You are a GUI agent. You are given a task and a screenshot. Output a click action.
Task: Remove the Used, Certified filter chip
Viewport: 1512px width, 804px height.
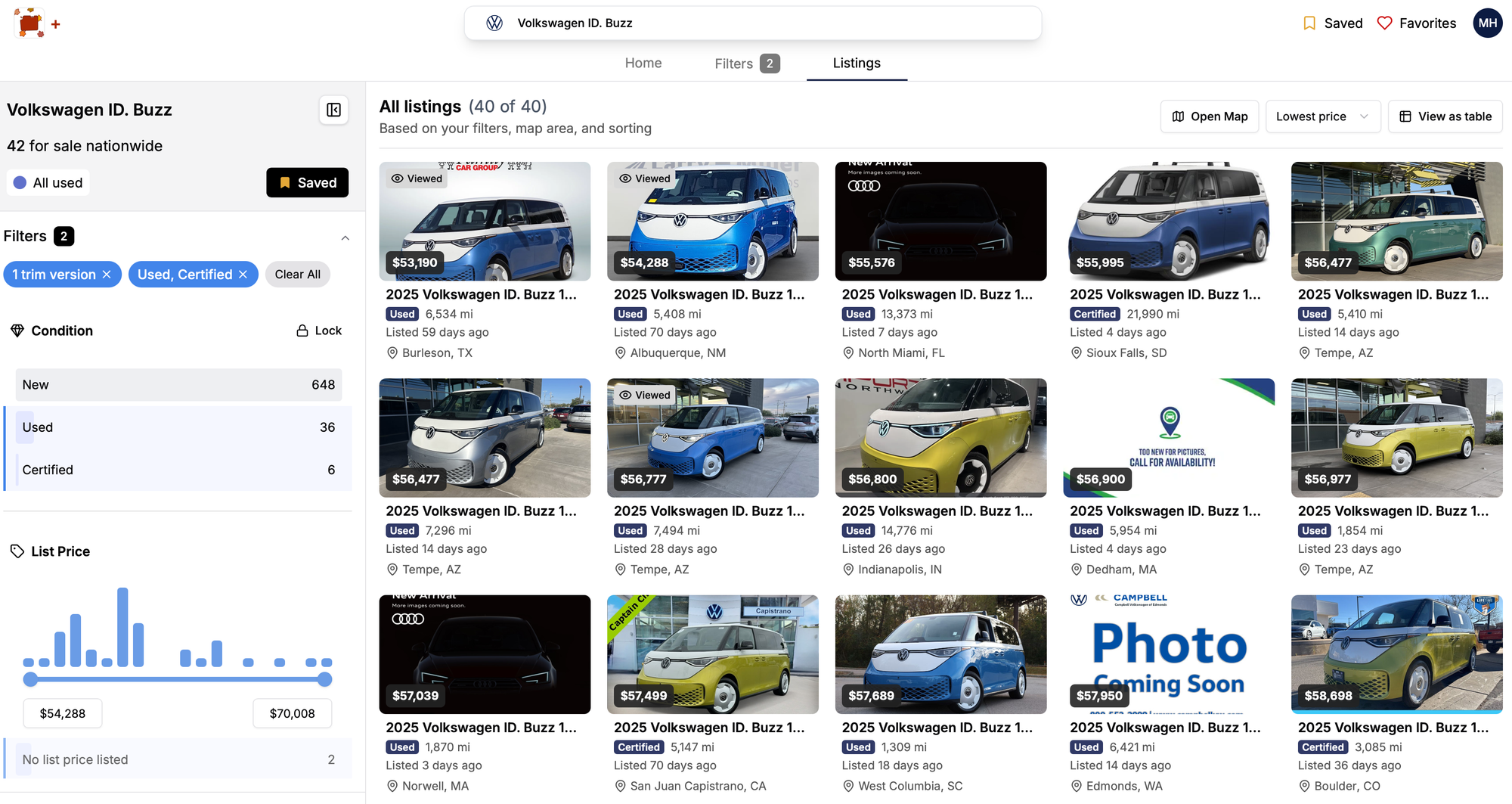243,275
